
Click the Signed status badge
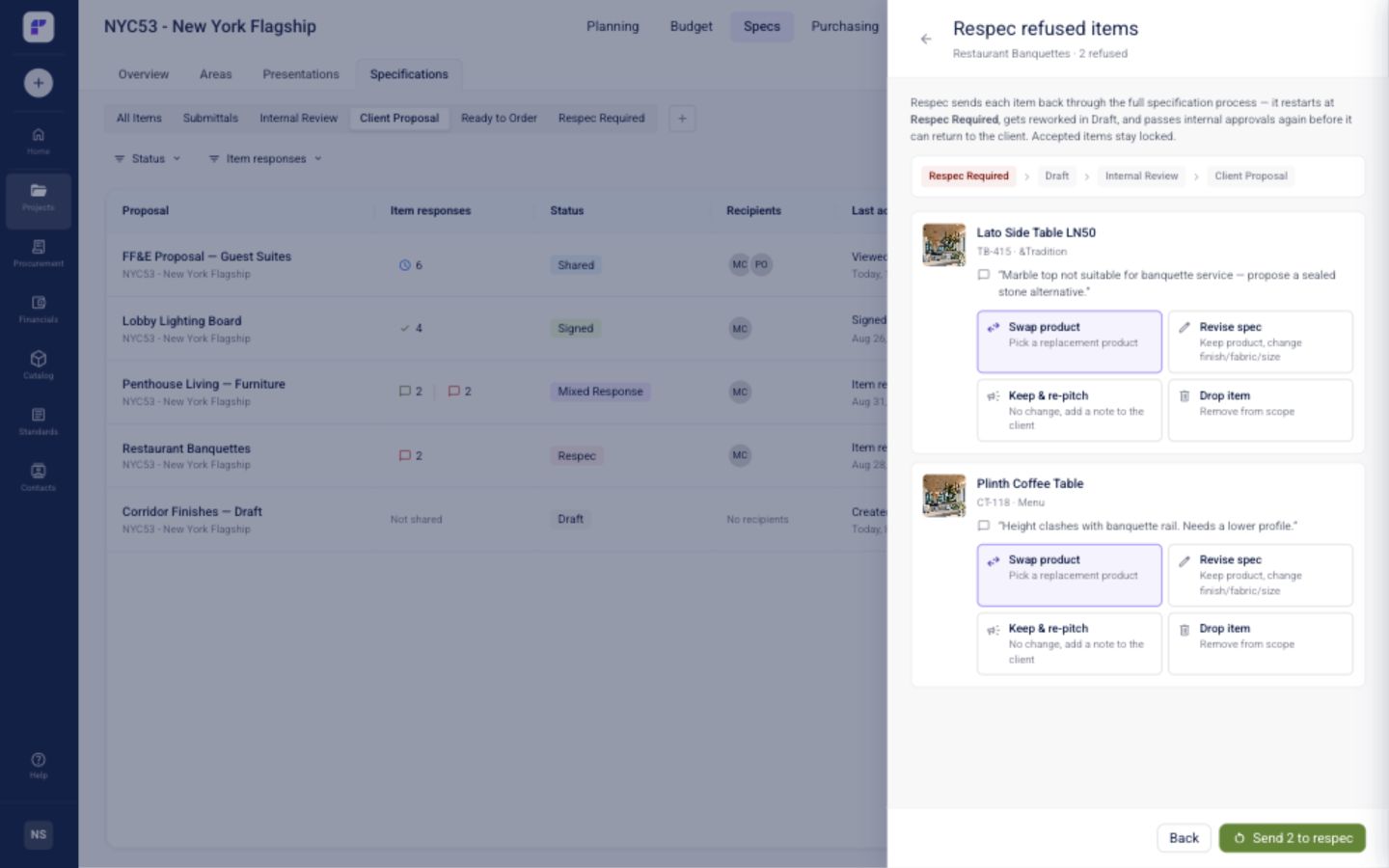pos(575,329)
